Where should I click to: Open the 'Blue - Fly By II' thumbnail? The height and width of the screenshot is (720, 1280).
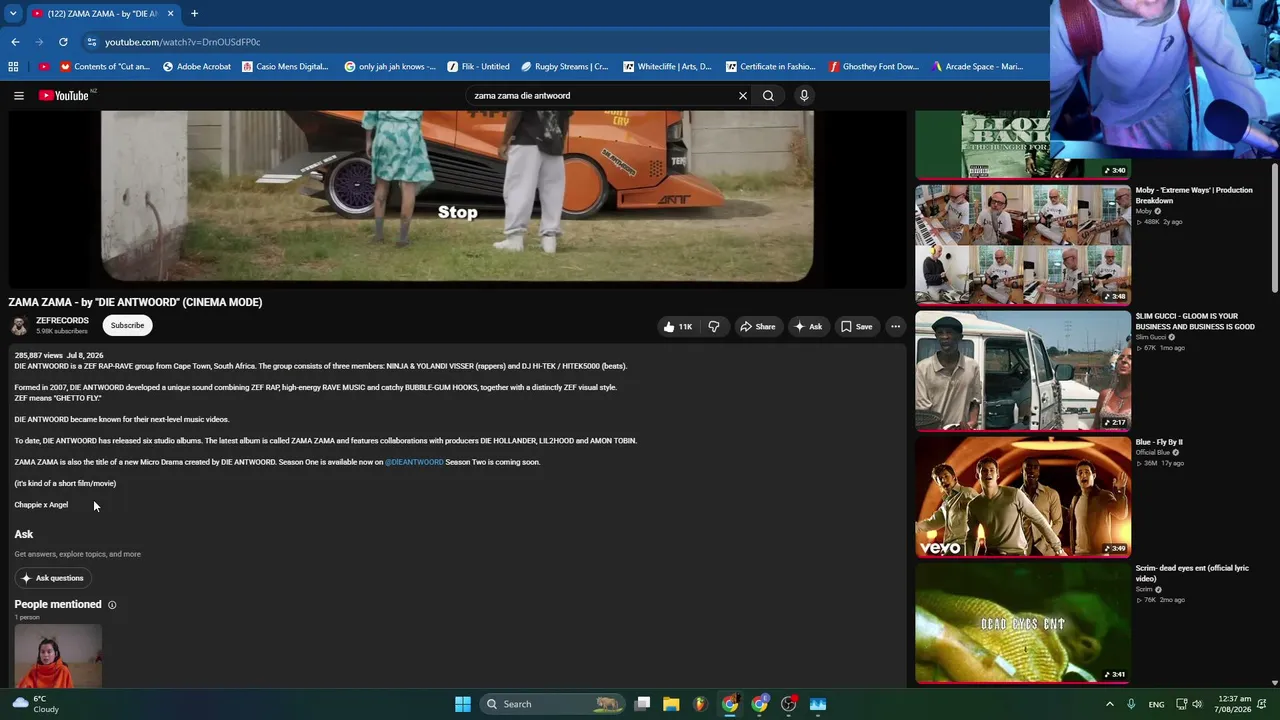[1023, 496]
